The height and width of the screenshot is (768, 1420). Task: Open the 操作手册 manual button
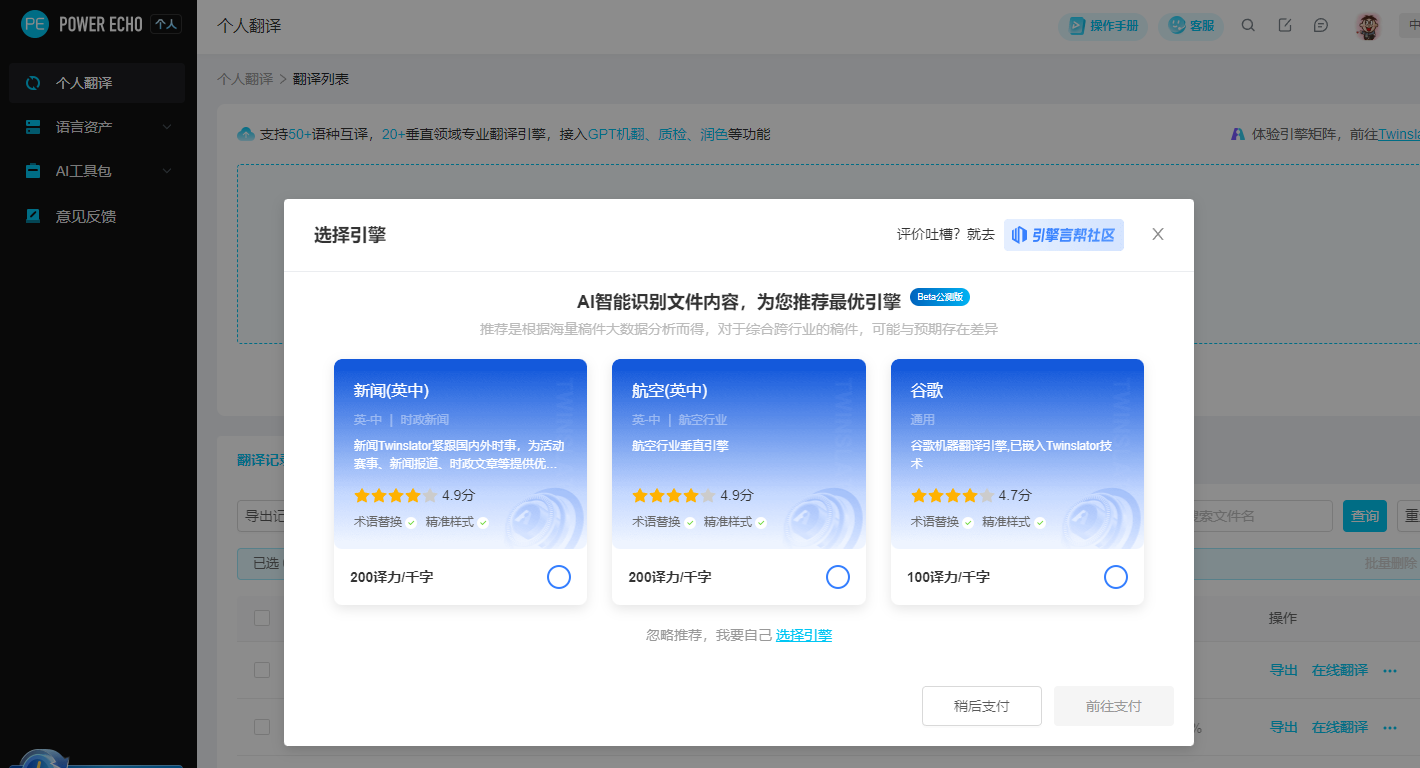pos(1104,26)
